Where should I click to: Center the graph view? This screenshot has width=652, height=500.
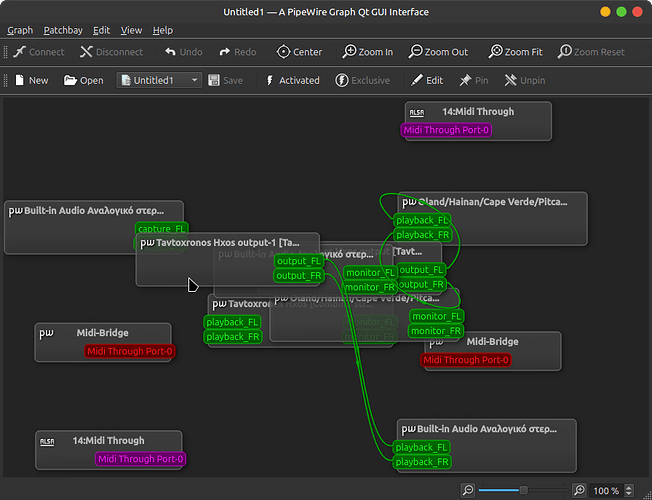(299, 52)
